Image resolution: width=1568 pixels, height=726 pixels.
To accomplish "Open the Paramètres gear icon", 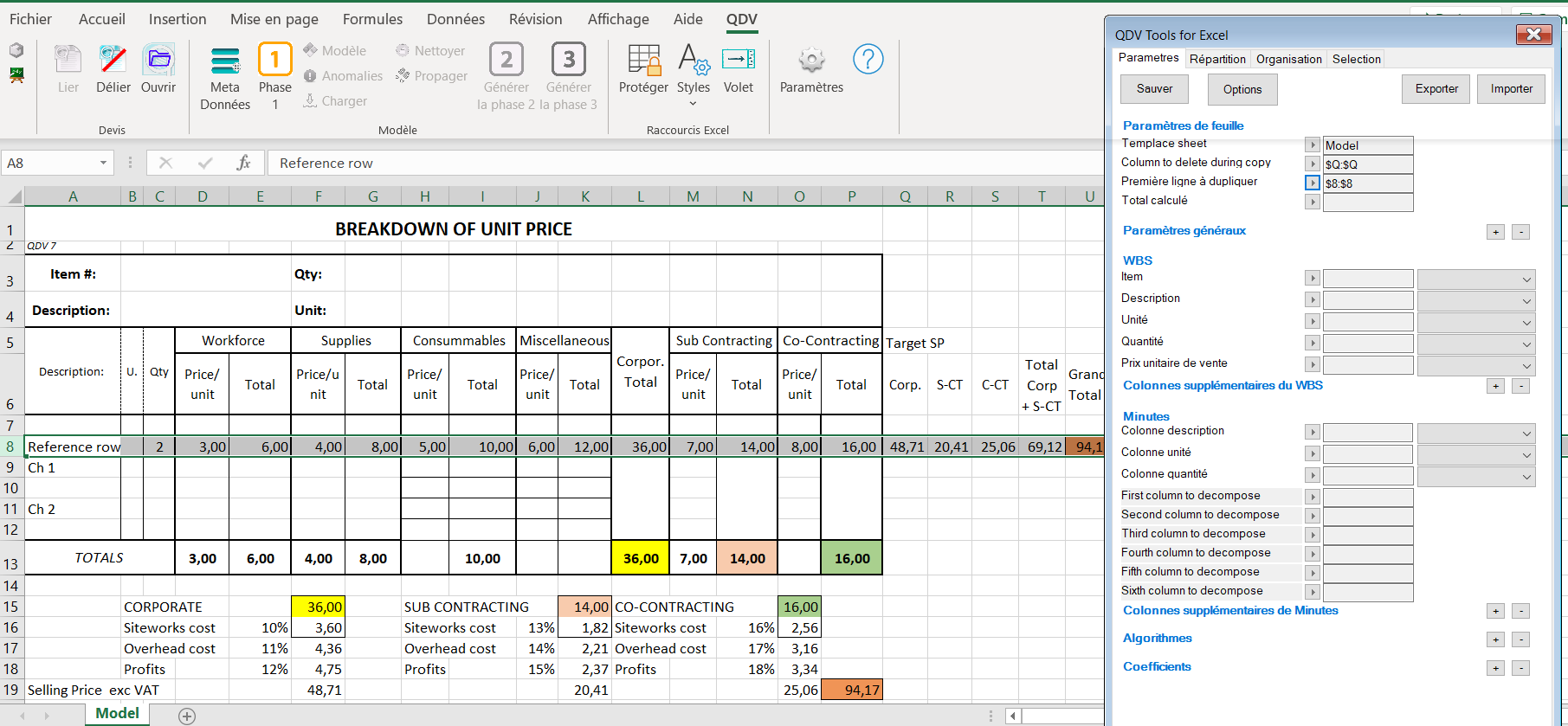I will (811, 61).
